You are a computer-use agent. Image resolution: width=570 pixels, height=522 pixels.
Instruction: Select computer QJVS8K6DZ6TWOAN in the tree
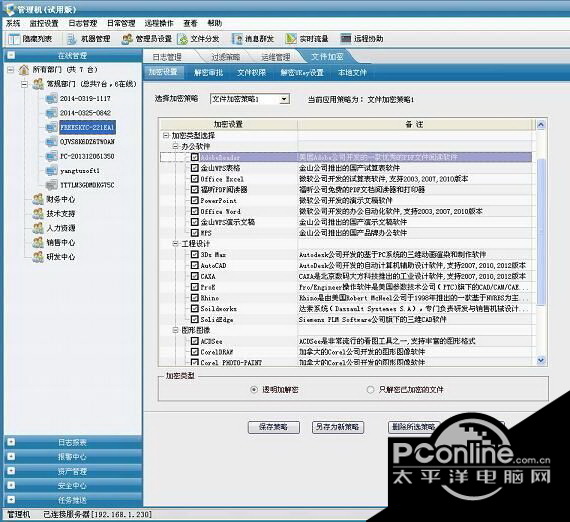[87, 141]
